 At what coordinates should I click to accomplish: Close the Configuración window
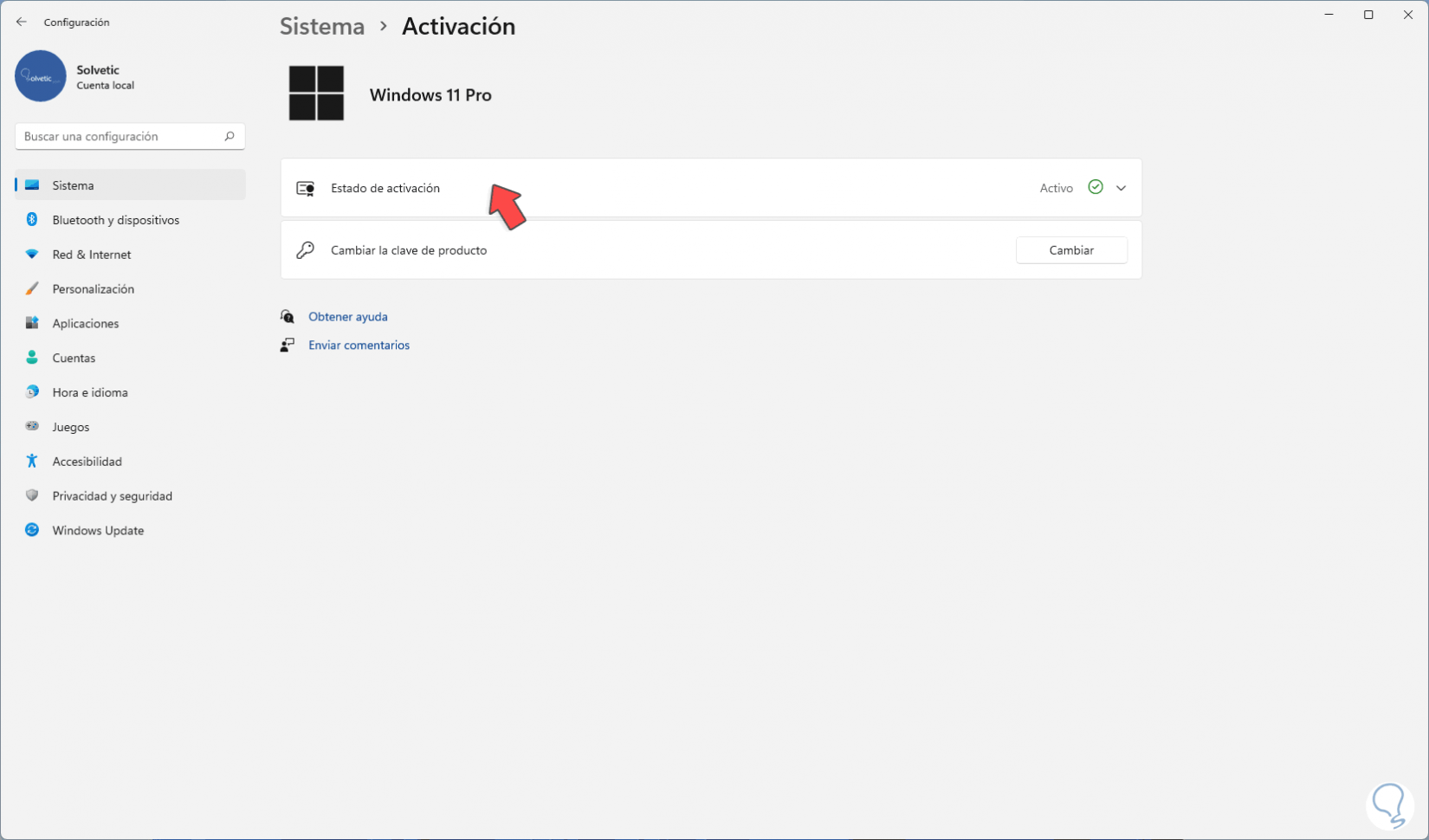click(1409, 15)
